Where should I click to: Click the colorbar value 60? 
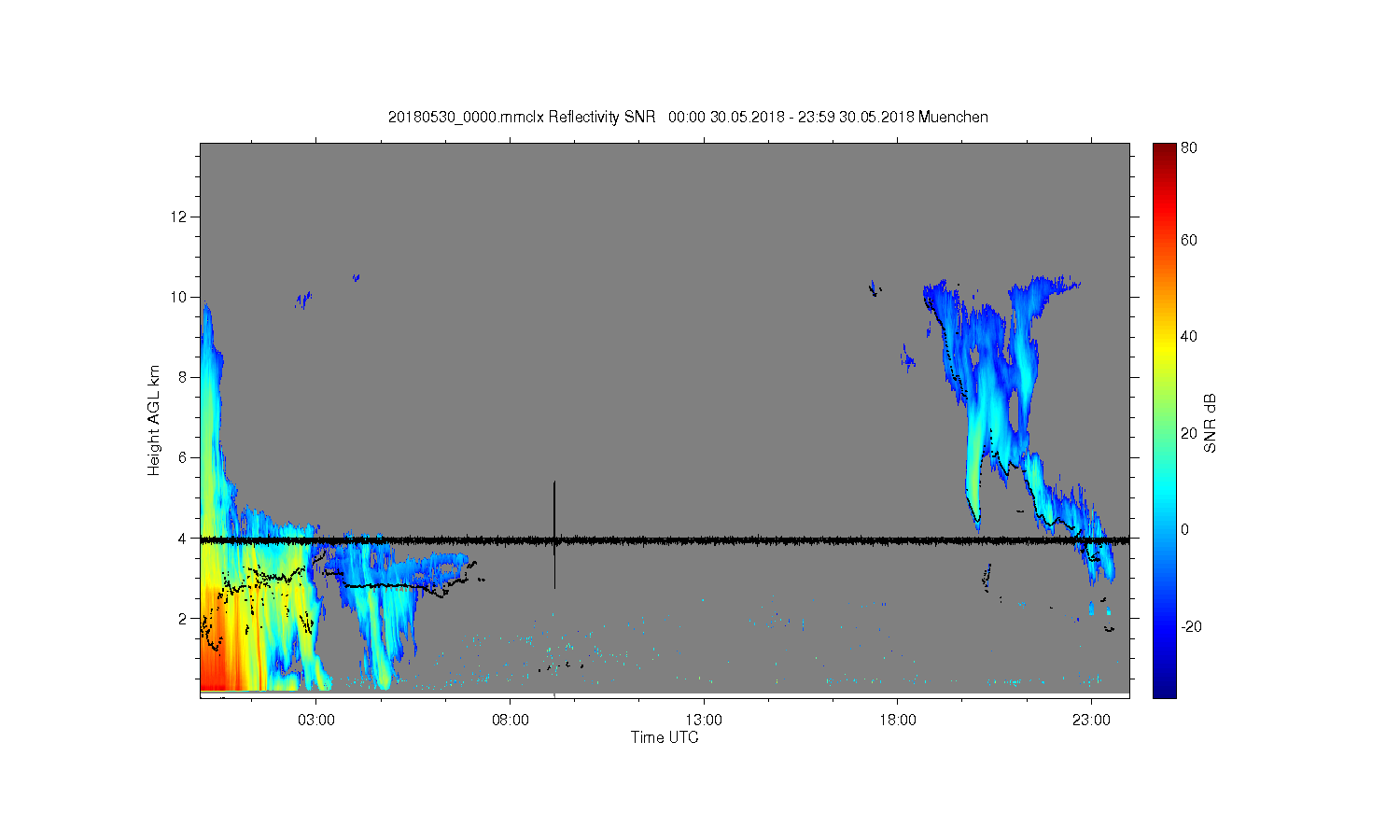[x=1189, y=240]
